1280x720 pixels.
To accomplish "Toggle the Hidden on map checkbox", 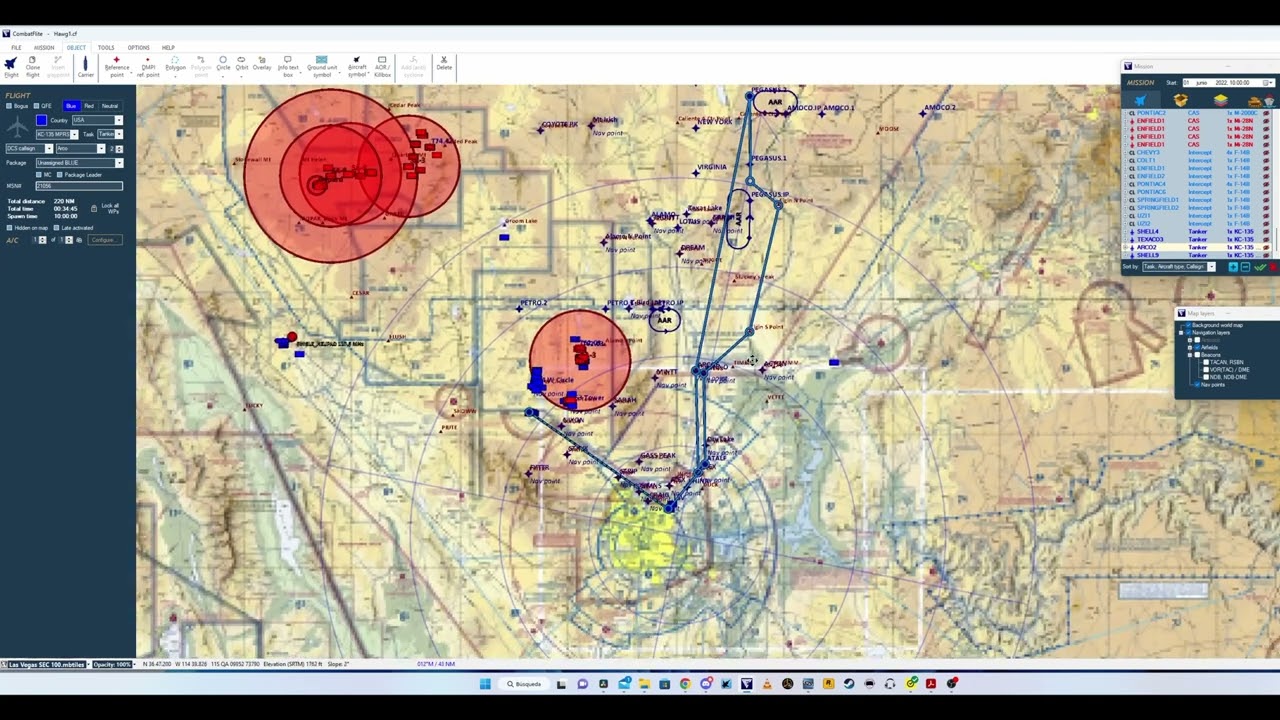I will point(9,228).
